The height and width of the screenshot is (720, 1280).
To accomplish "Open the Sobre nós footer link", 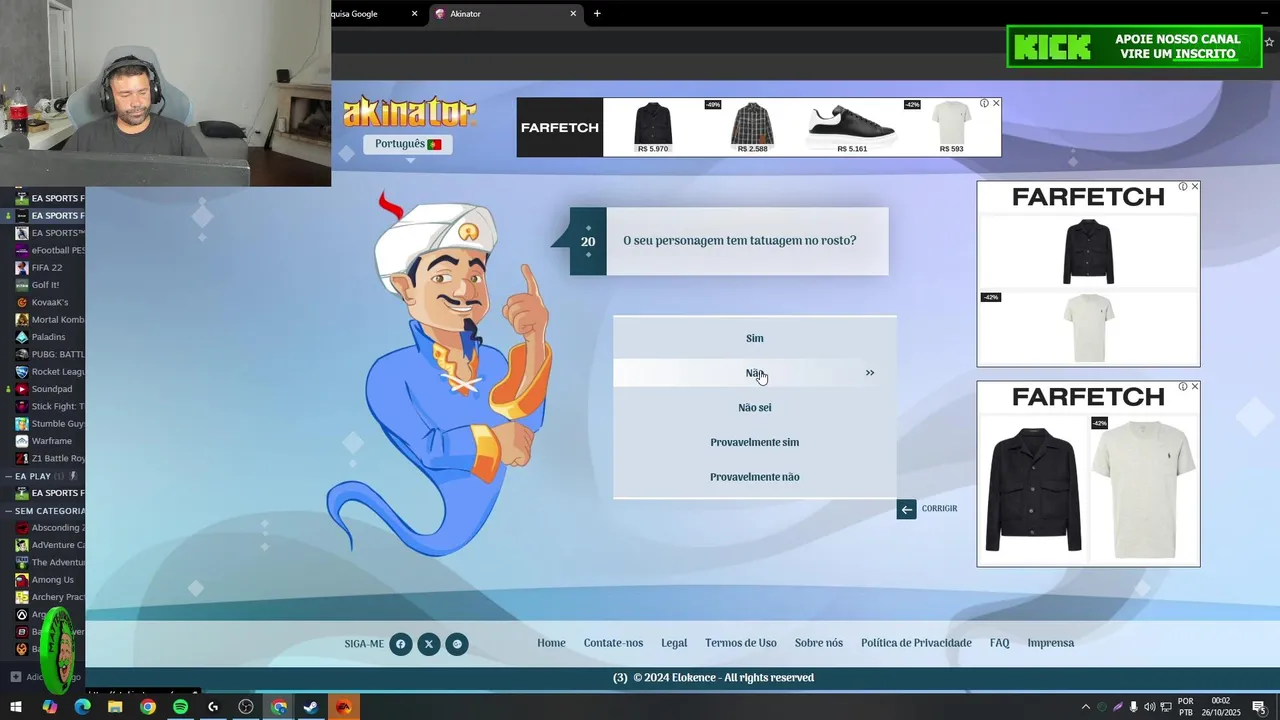I will point(818,643).
